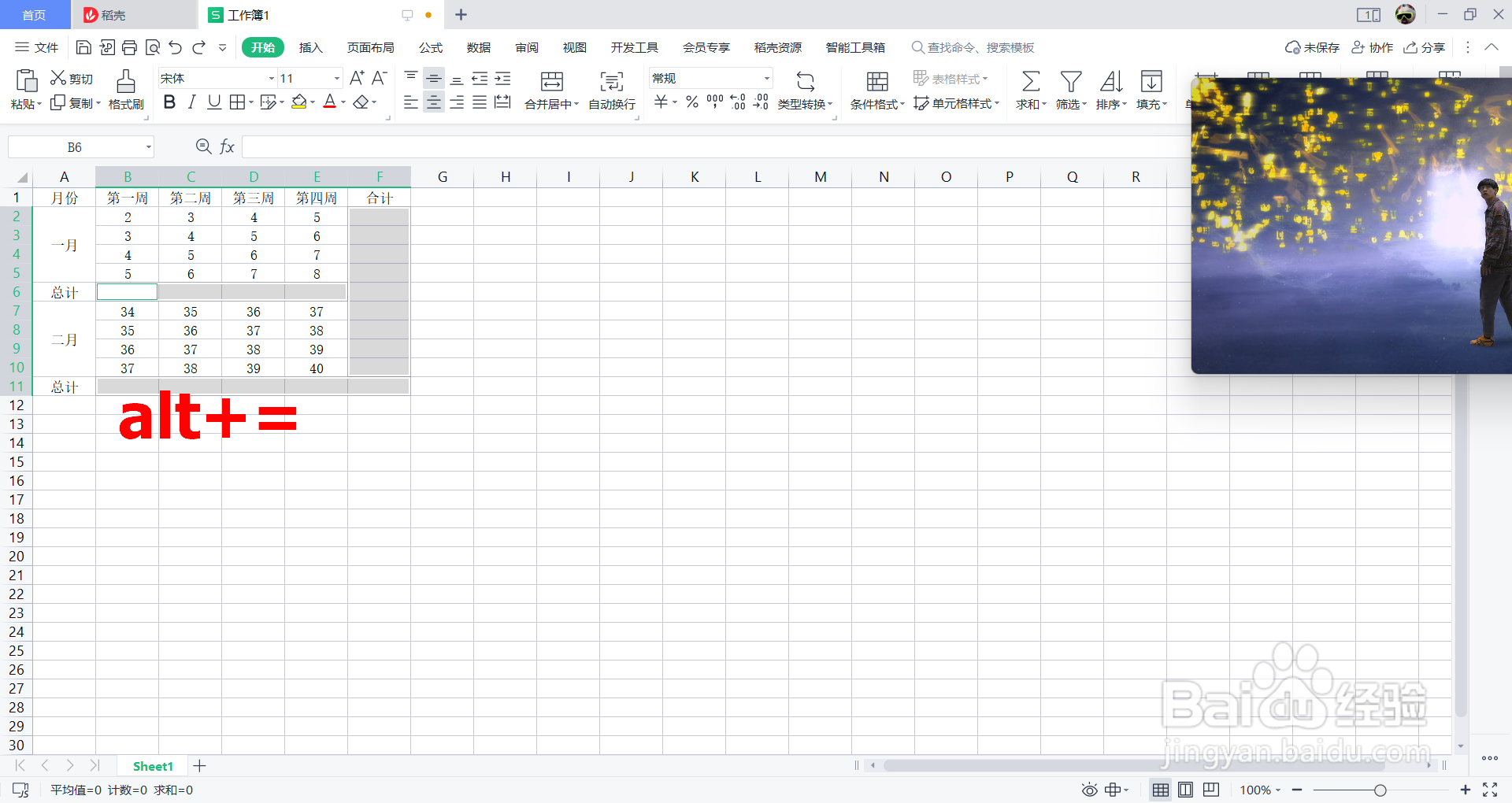Switch to the 页面布局 ribbon tab
Viewport: 1512px width, 803px height.
coord(371,47)
